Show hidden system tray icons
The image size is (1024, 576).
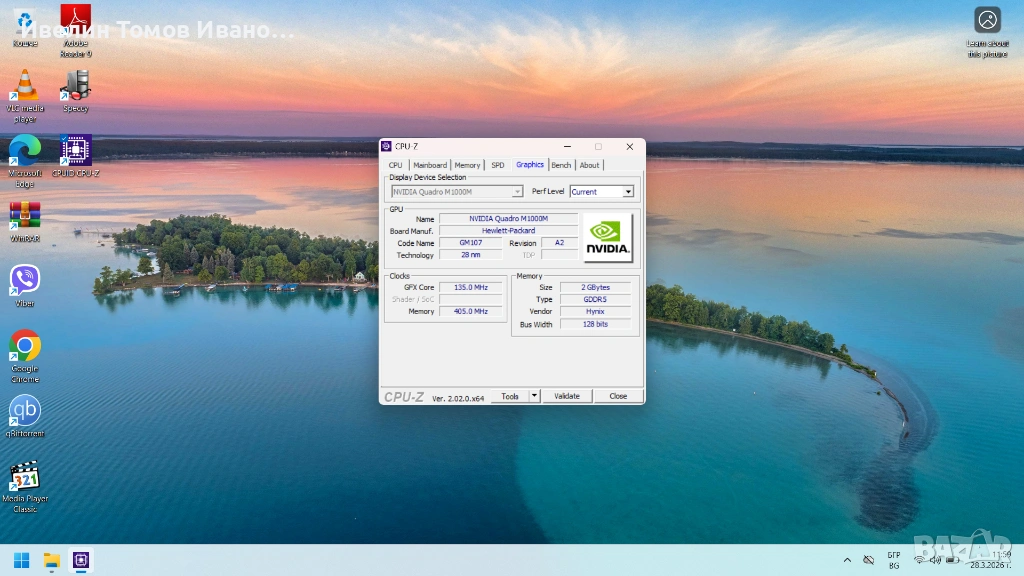(x=847, y=560)
